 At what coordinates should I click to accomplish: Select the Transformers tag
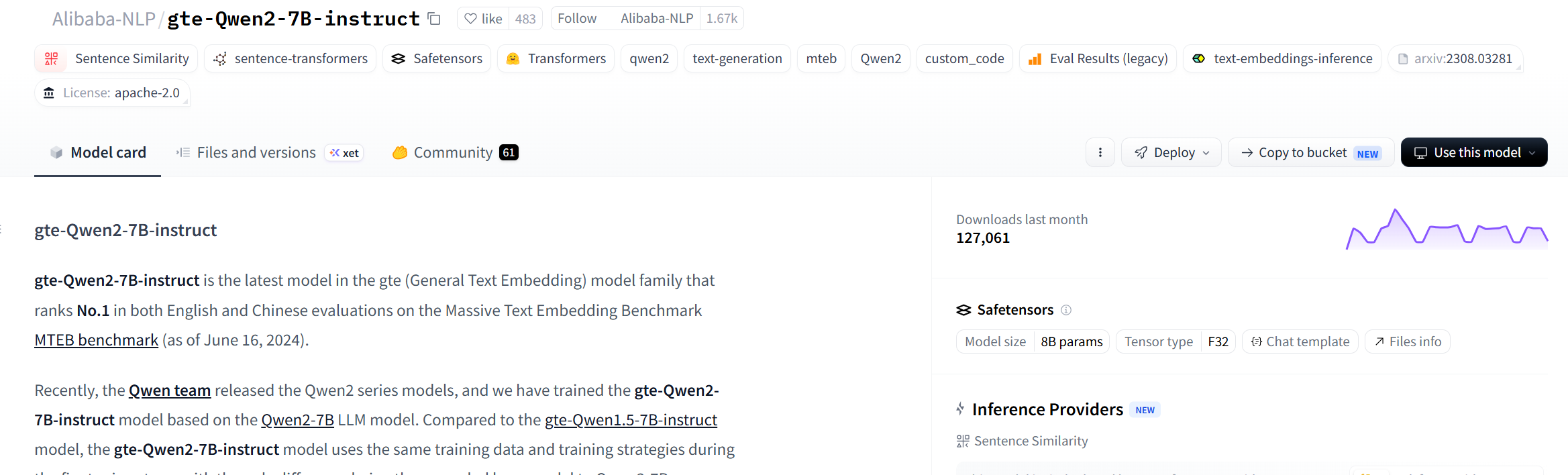pyautogui.click(x=556, y=58)
